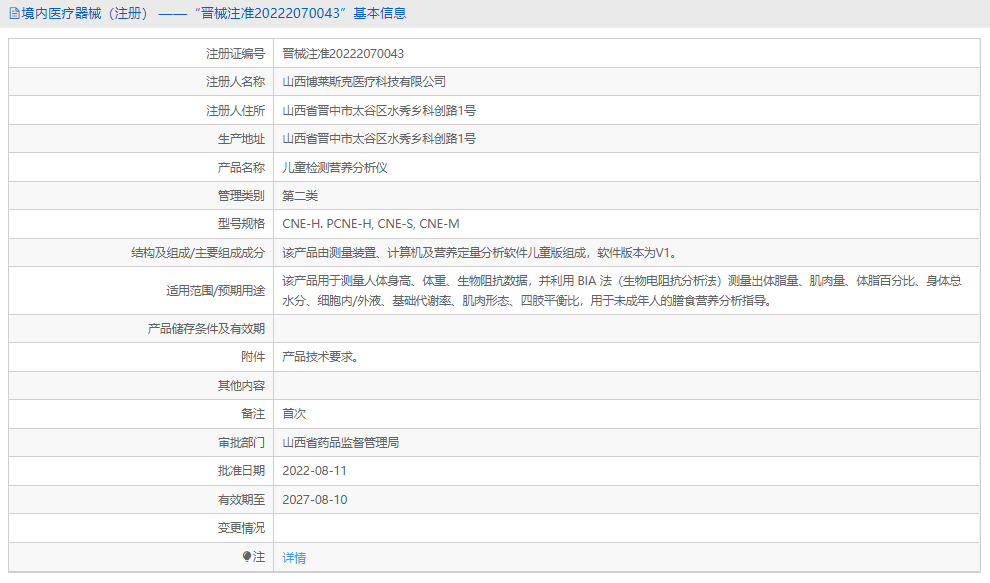The image size is (990, 583).
Task: Click the 审批部门 label
Action: click(x=241, y=443)
